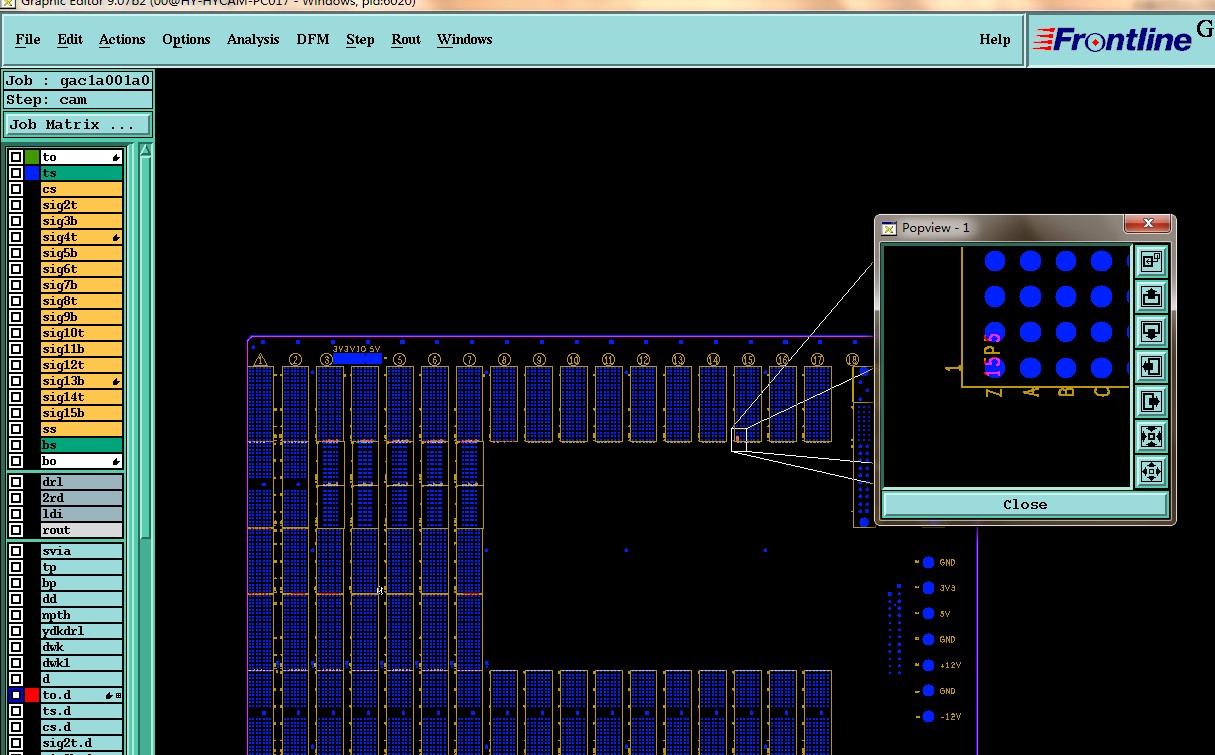Open the Step menu
Viewport: 1215px width, 755px height.
tap(360, 39)
